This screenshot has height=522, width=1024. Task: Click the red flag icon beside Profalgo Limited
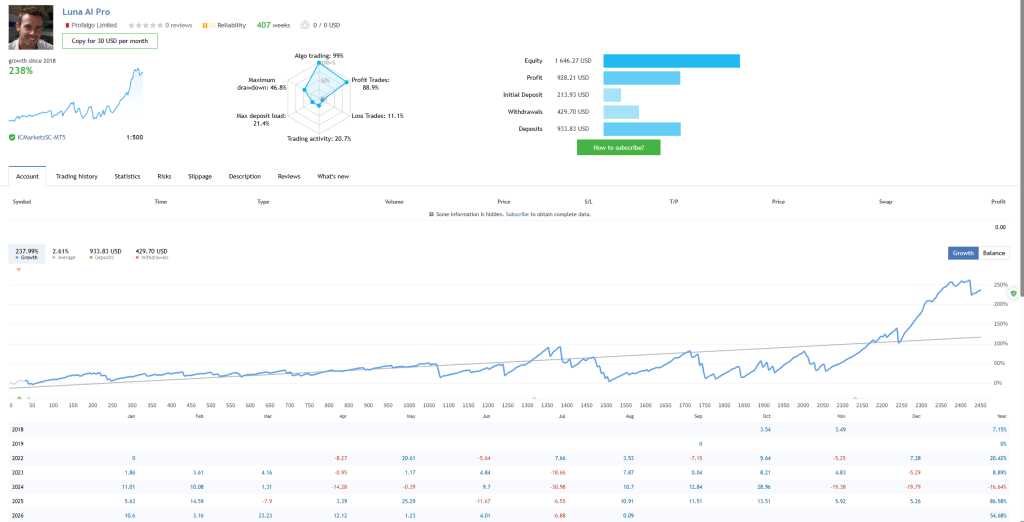coord(67,25)
